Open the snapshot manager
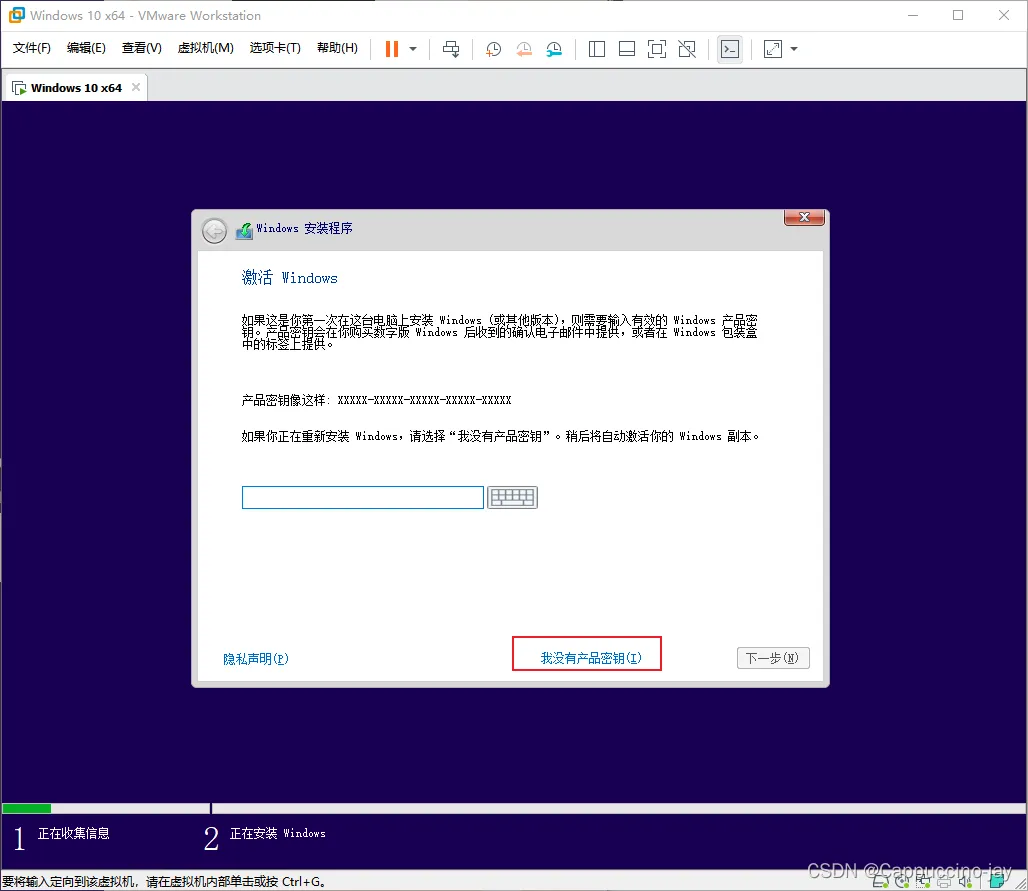Screen dimensions: 1028x891 pyautogui.click(x=554, y=49)
